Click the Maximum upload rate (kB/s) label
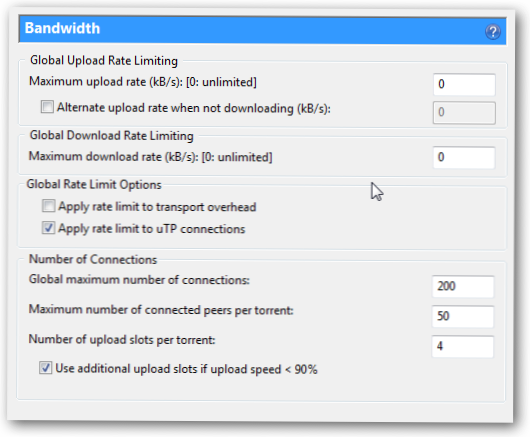The height and width of the screenshot is (437, 530). pos(143,82)
